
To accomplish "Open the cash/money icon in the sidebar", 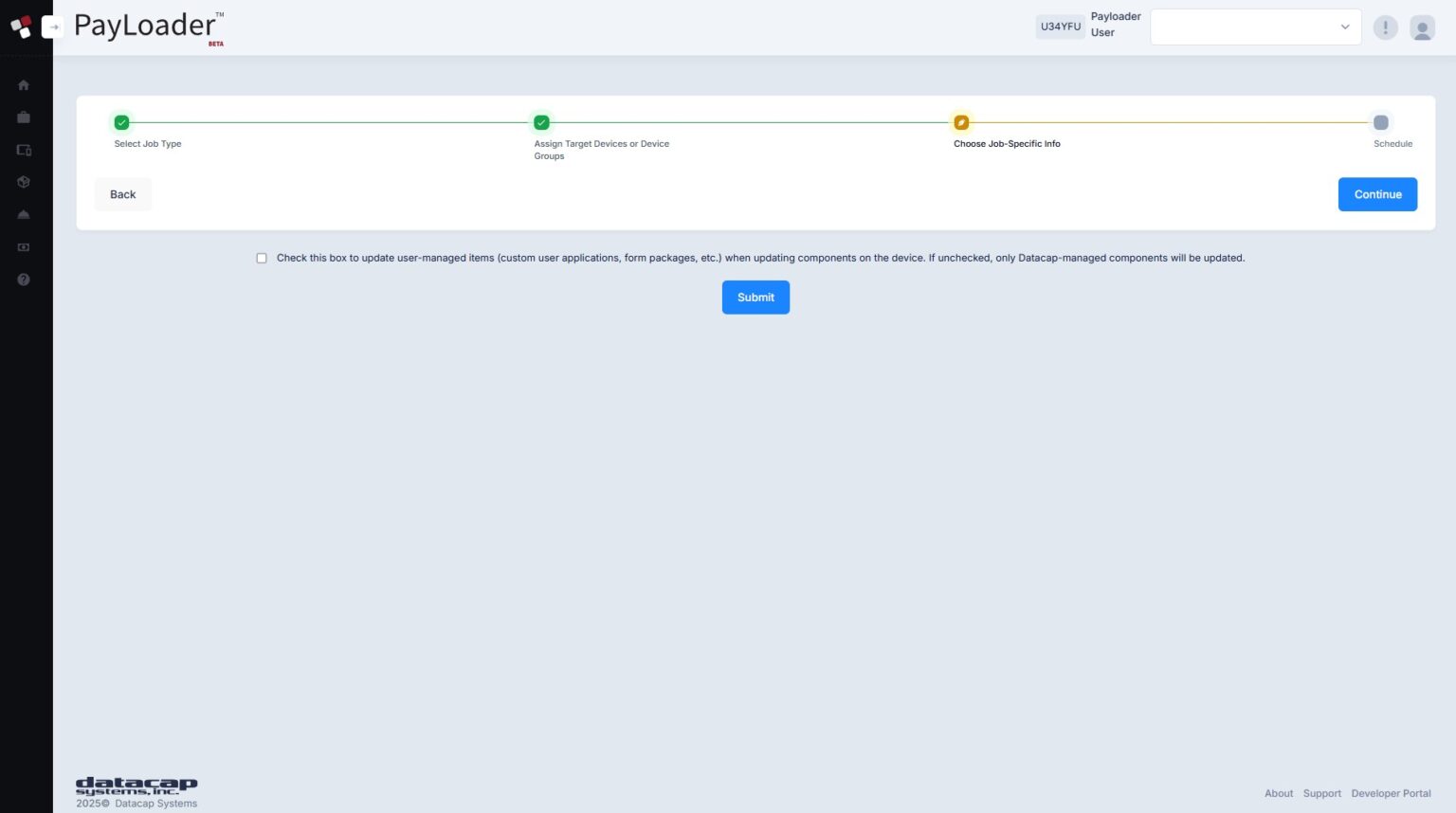I will coord(24,247).
